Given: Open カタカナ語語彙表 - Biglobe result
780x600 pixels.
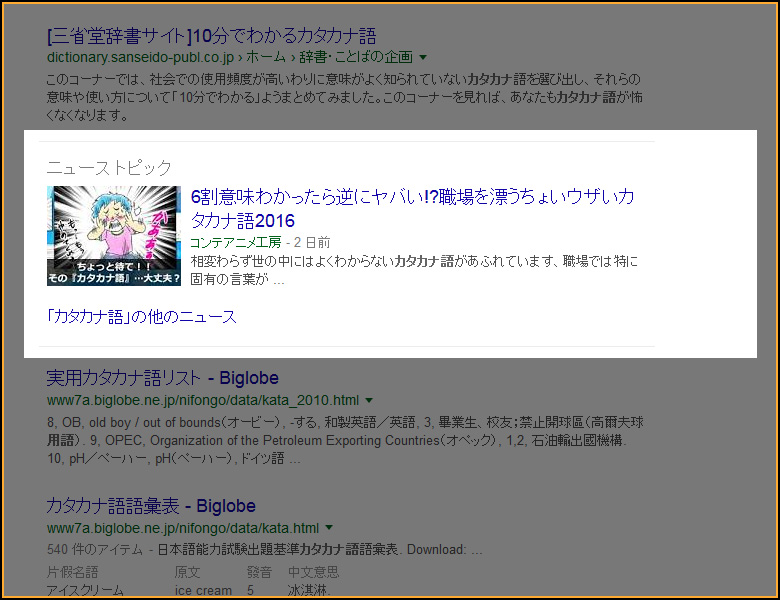Looking at the screenshot, I should tap(151, 506).
